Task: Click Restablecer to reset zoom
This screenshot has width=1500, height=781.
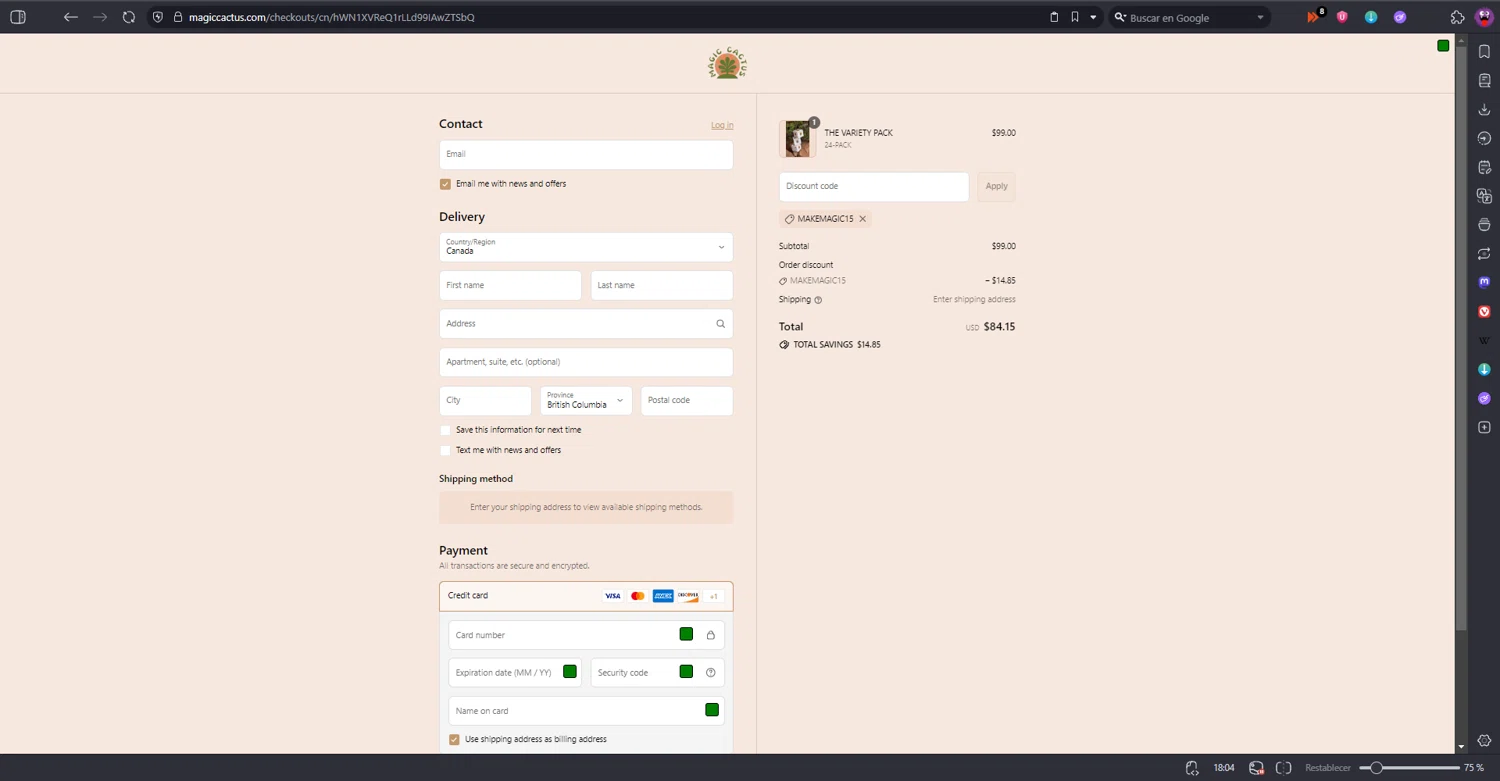Action: 1328,768
